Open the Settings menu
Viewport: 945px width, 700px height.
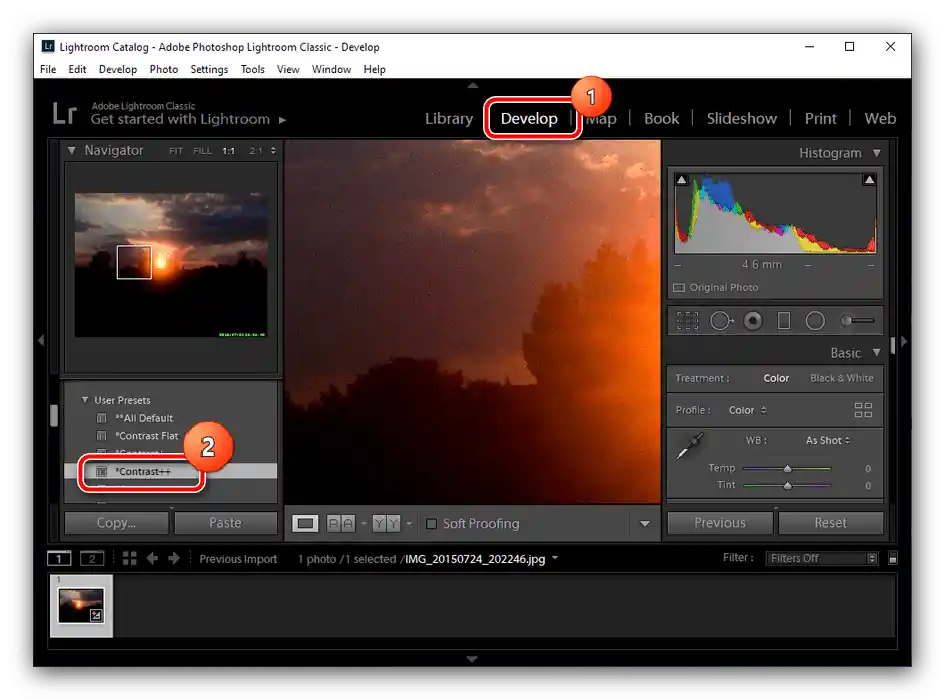209,69
